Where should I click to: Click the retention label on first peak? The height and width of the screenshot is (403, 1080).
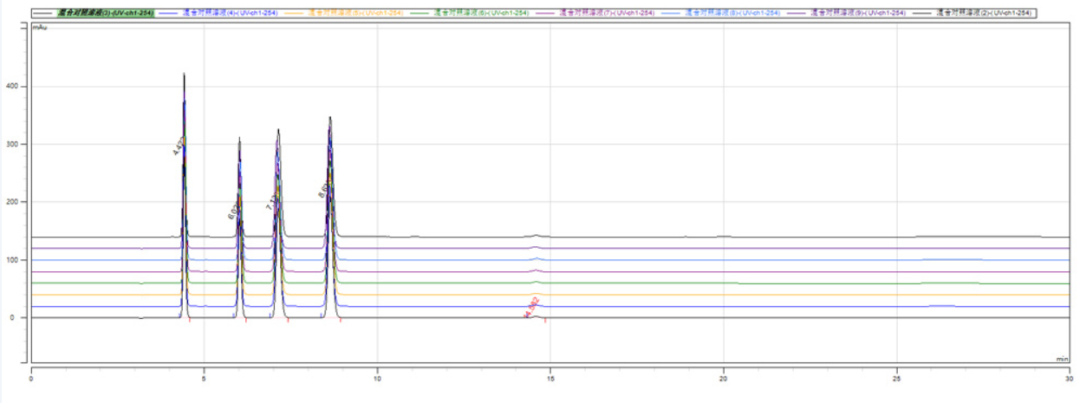(x=178, y=148)
